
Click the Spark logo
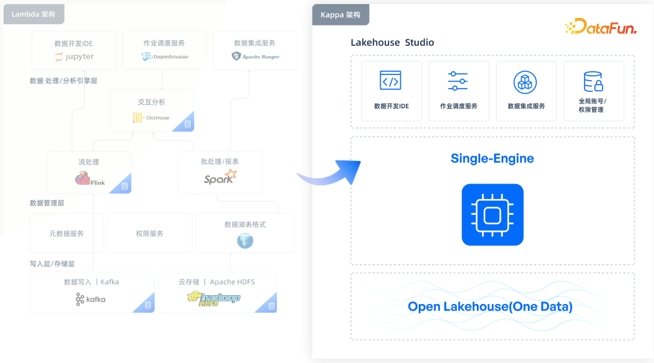(x=220, y=177)
